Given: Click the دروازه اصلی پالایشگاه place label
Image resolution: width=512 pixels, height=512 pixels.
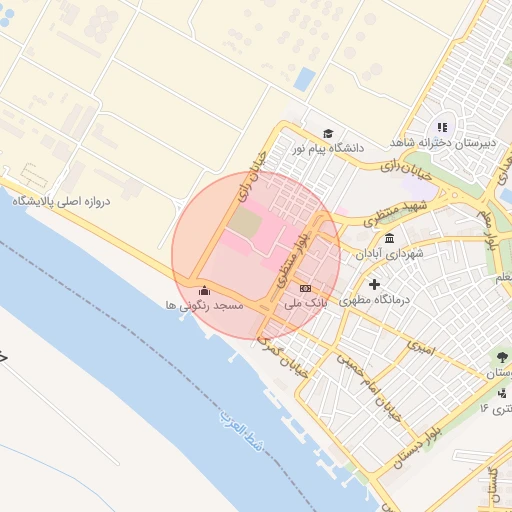Looking at the screenshot, I should point(61,202).
